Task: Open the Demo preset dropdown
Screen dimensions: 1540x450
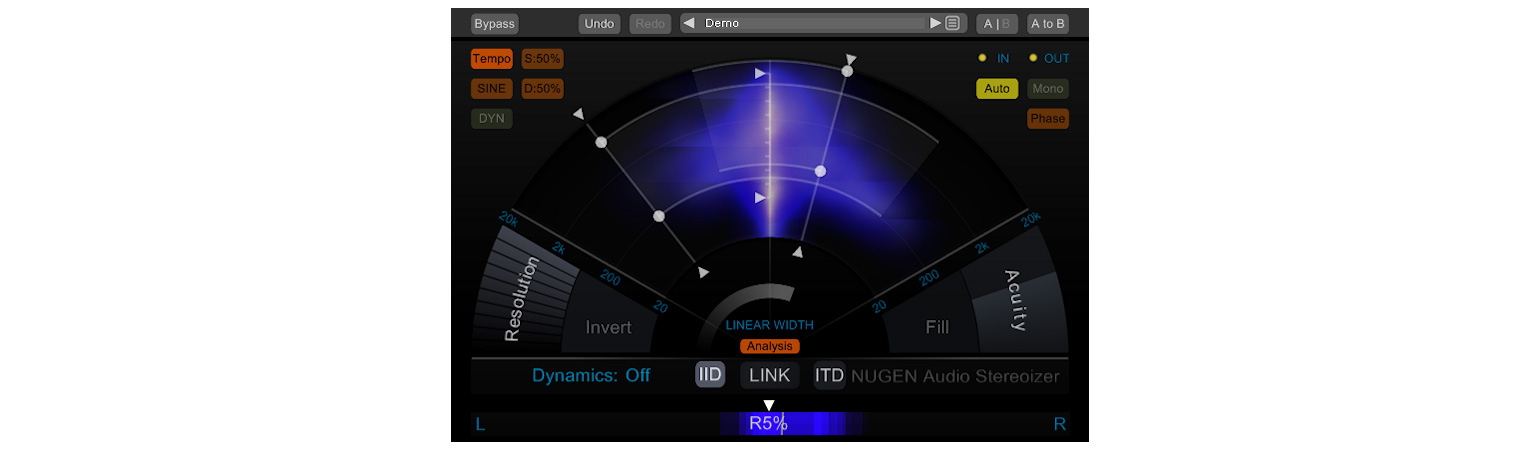Action: click(x=815, y=23)
